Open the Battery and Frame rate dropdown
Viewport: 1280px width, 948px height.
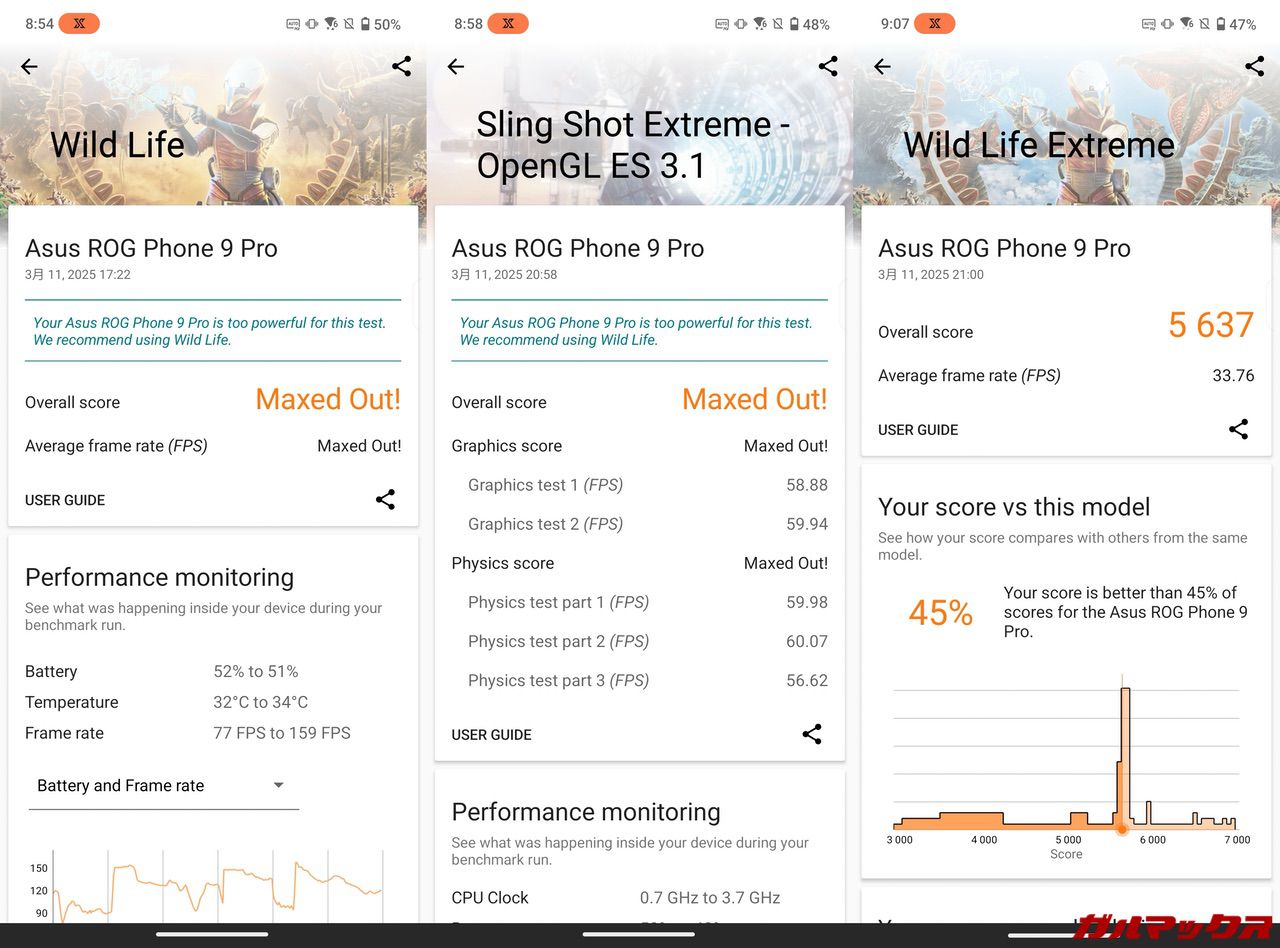pyautogui.click(x=163, y=786)
